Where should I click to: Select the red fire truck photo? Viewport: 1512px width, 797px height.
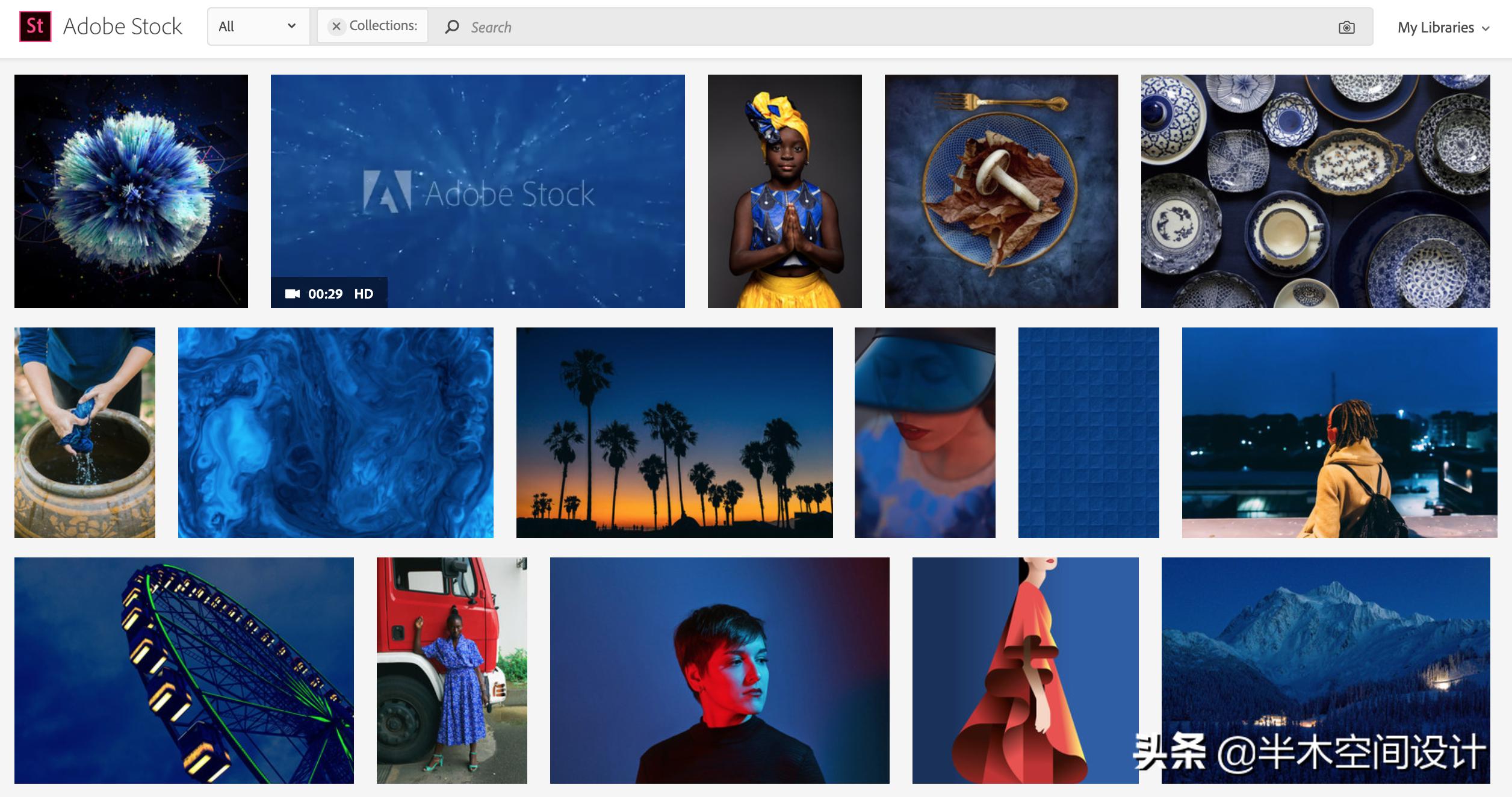click(451, 670)
